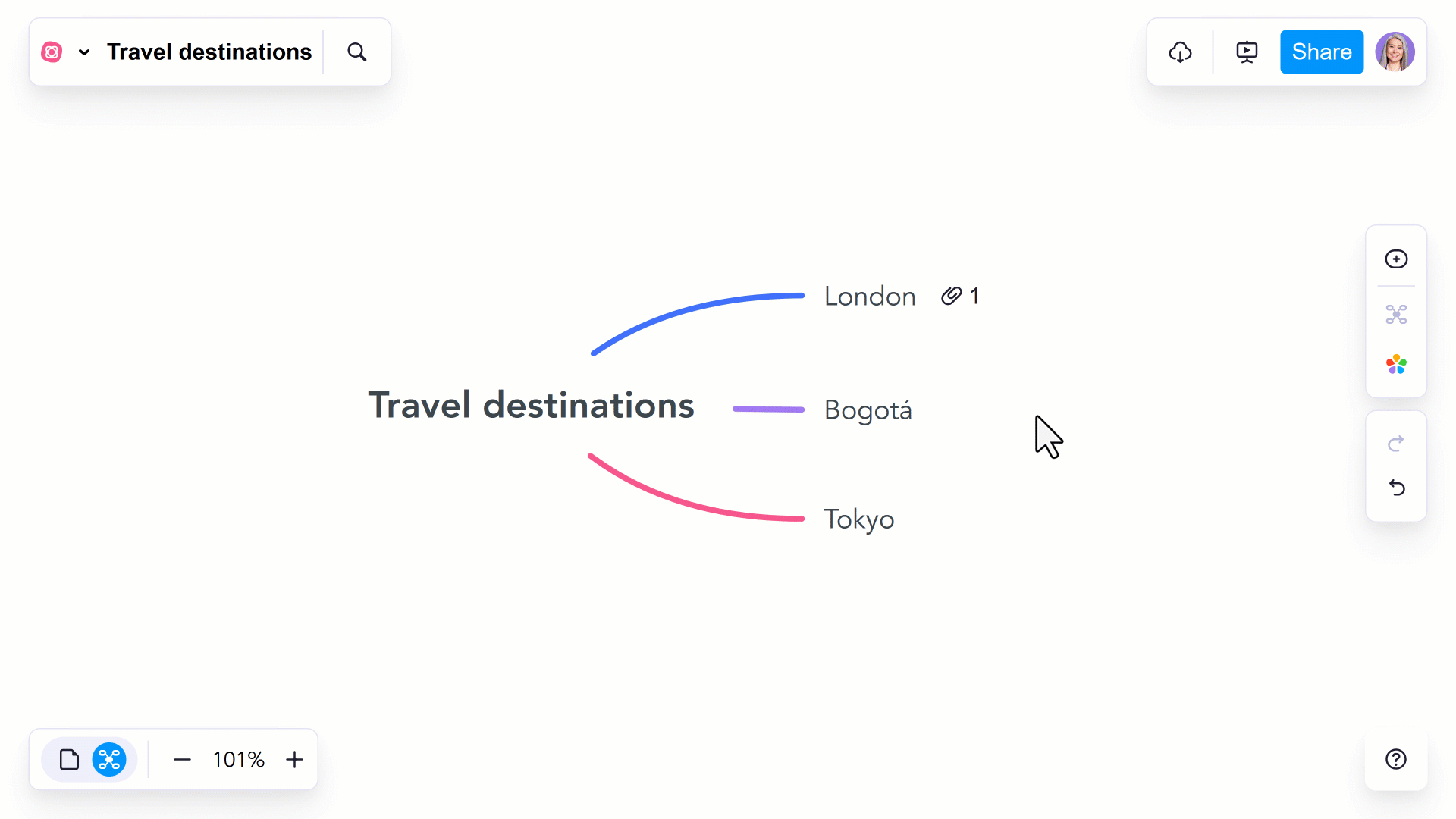The width and height of the screenshot is (1456, 819).
Task: Zoom in with the plus button
Action: [x=294, y=759]
